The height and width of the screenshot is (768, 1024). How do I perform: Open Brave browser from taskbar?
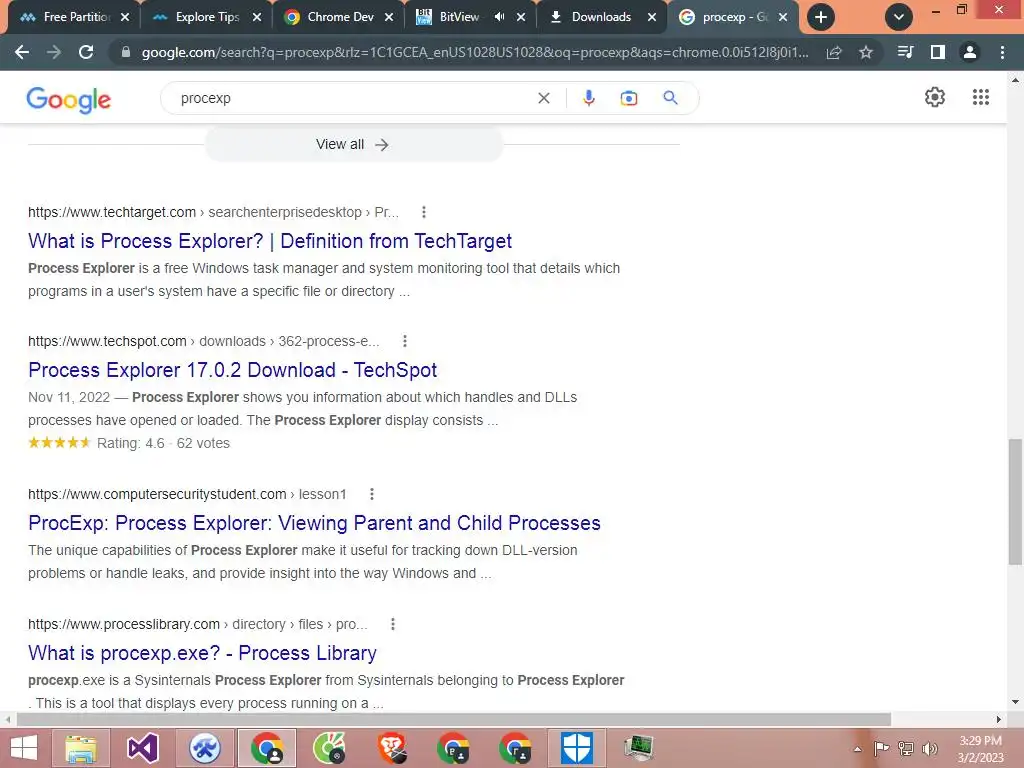click(391, 748)
